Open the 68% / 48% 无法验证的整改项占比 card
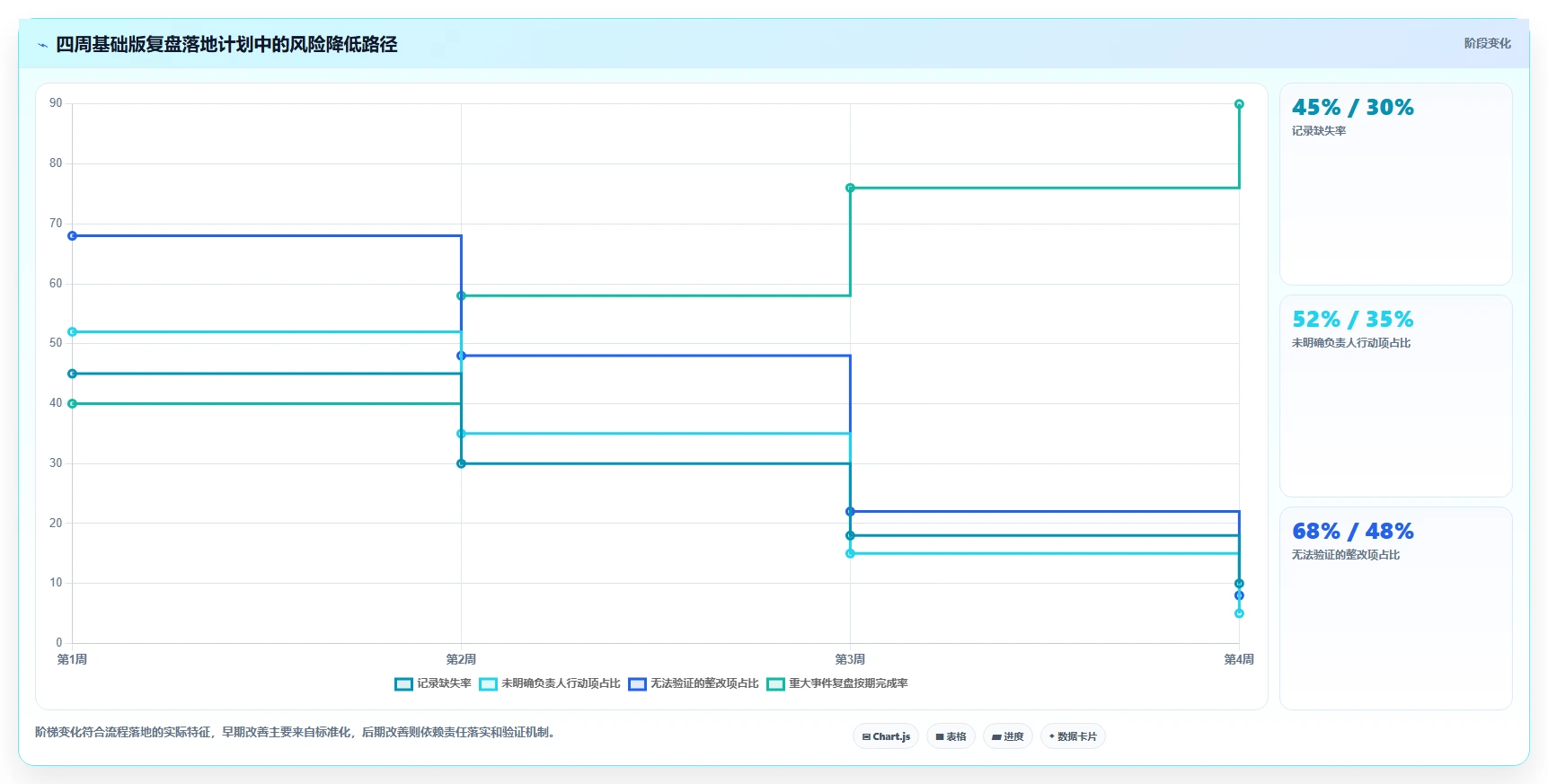The image size is (1548, 784). point(1395,608)
